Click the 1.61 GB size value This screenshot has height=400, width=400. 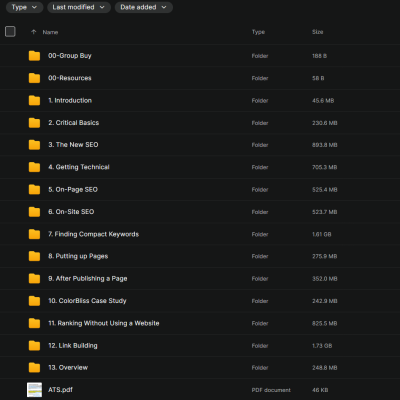(x=322, y=234)
